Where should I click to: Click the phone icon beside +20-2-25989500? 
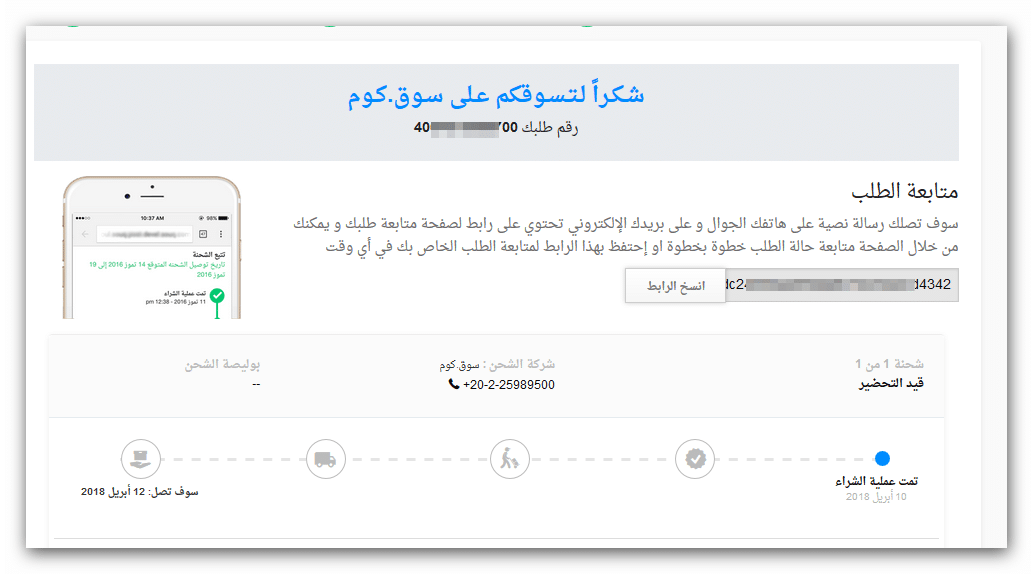pos(453,384)
